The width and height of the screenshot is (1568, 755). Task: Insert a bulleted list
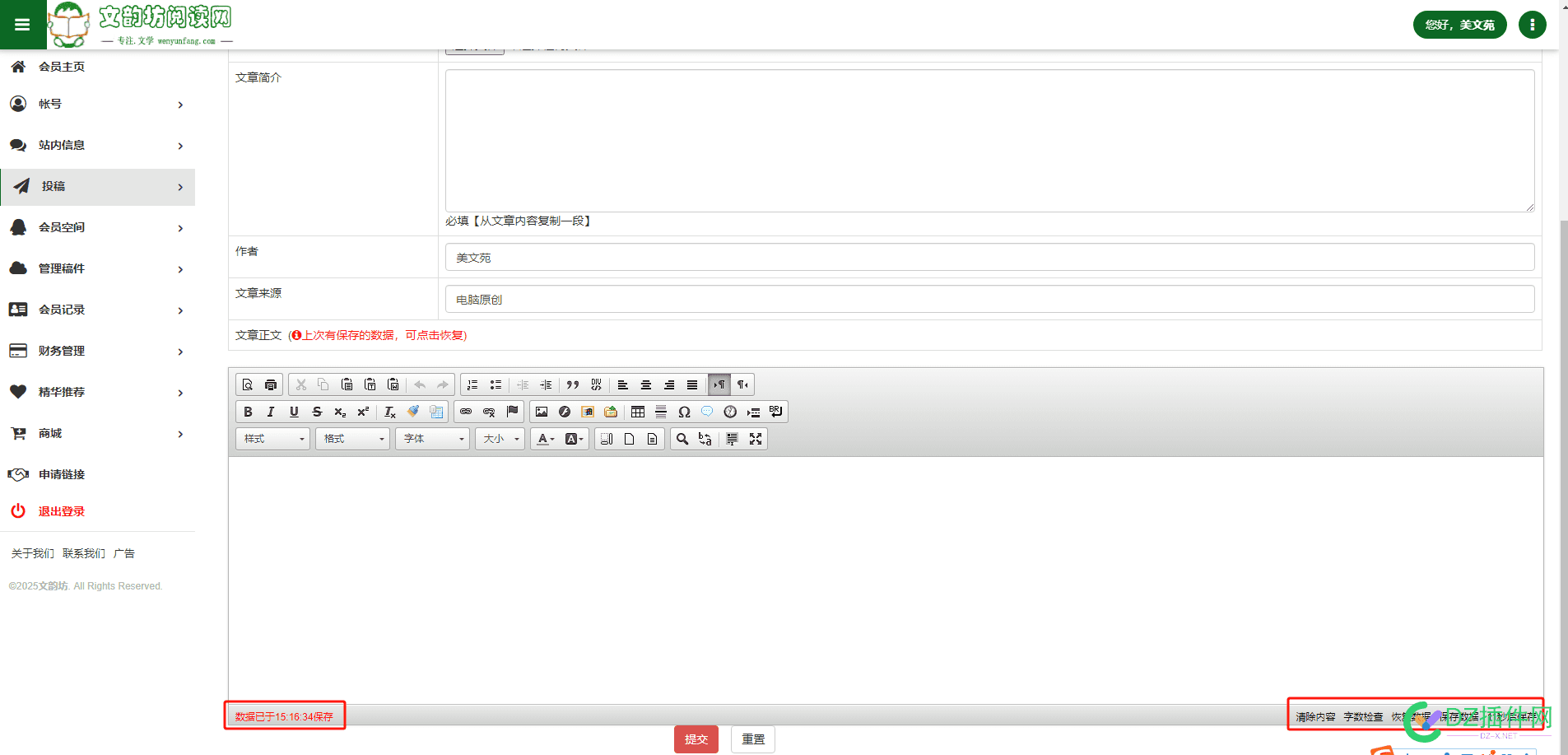[496, 384]
